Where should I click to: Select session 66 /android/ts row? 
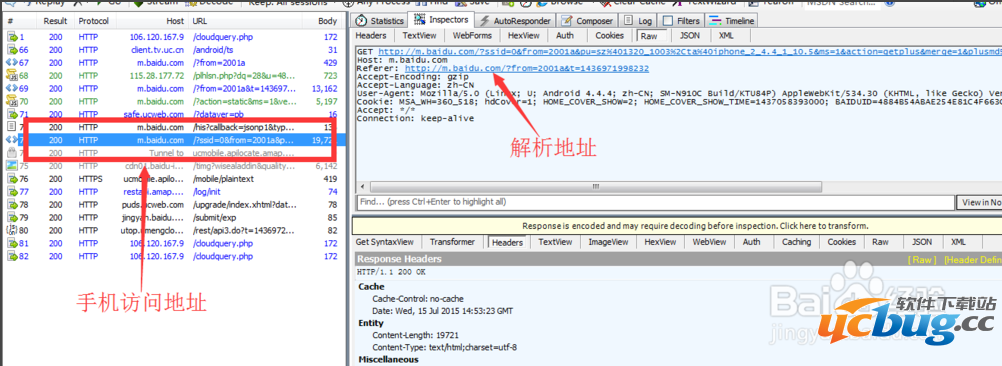point(173,50)
